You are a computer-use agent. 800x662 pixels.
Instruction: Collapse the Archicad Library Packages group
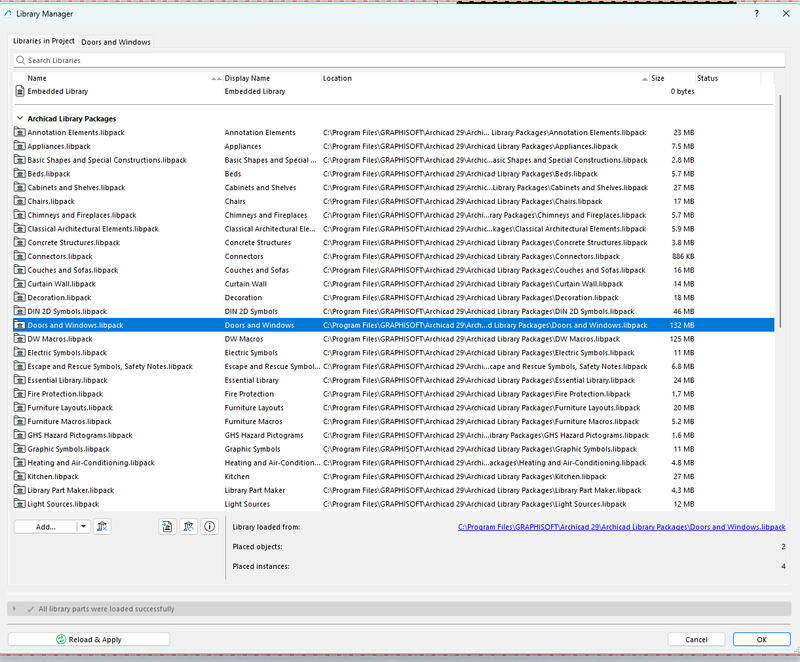[20, 118]
